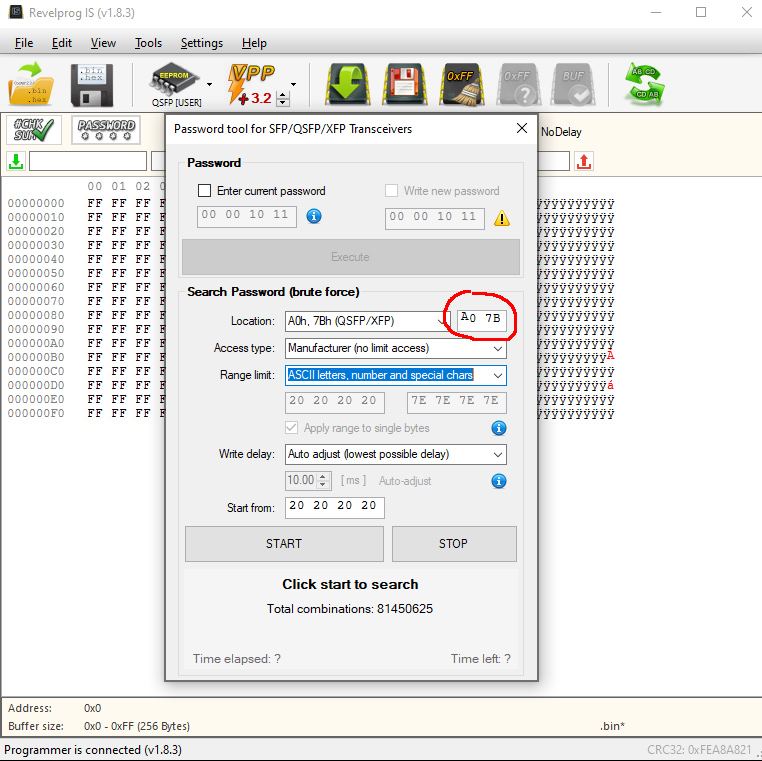Tick the Enter current password checkbox
The height and width of the screenshot is (761, 762).
pos(205,190)
